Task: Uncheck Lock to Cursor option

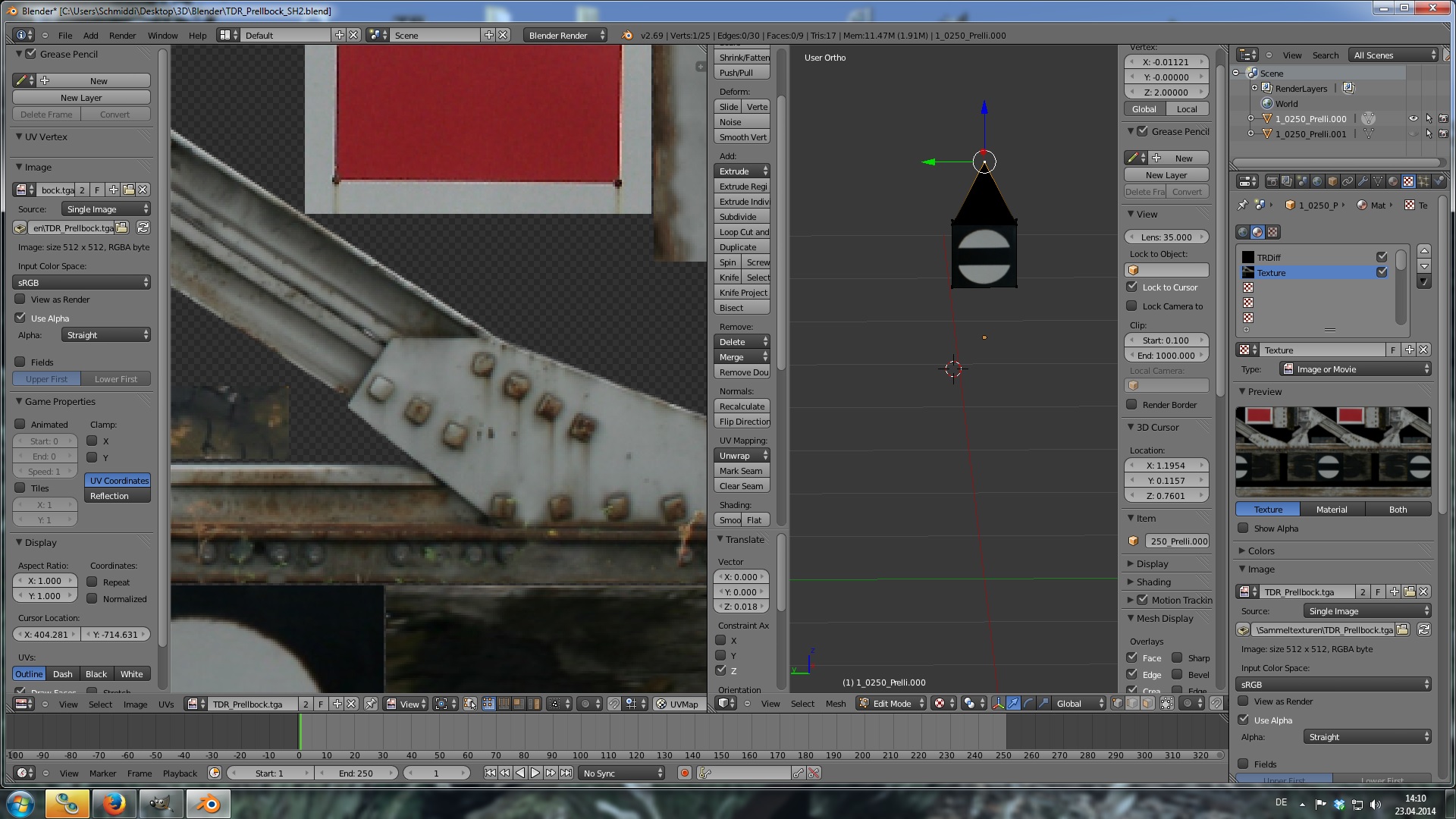Action: coord(1132,287)
